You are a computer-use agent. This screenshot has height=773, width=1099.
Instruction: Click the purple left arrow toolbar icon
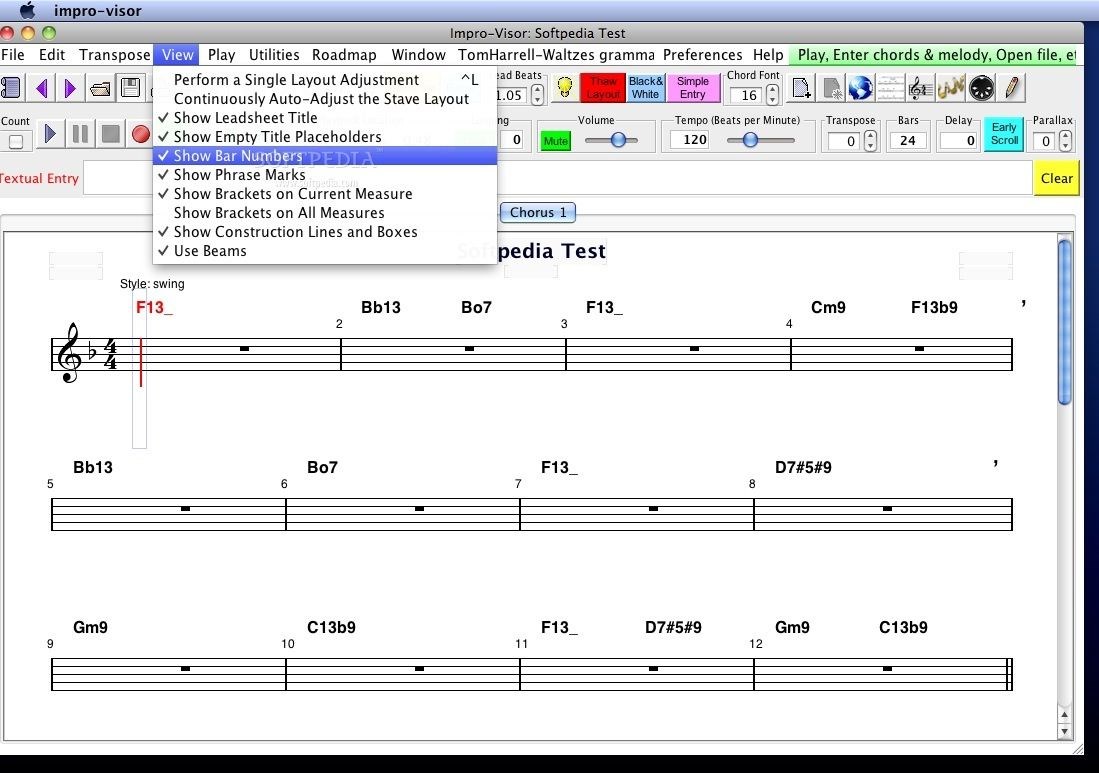tap(42, 88)
